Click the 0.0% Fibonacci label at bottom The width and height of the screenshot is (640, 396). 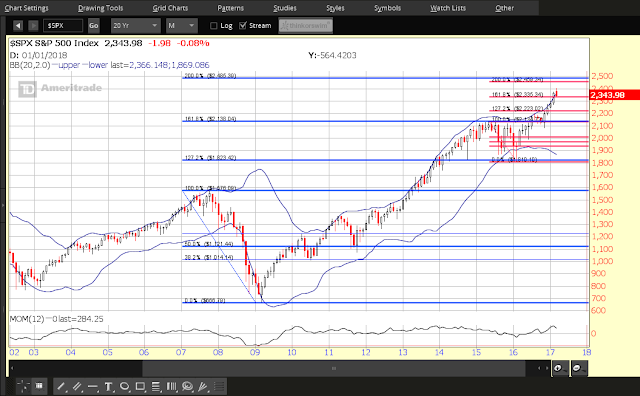coord(204,300)
